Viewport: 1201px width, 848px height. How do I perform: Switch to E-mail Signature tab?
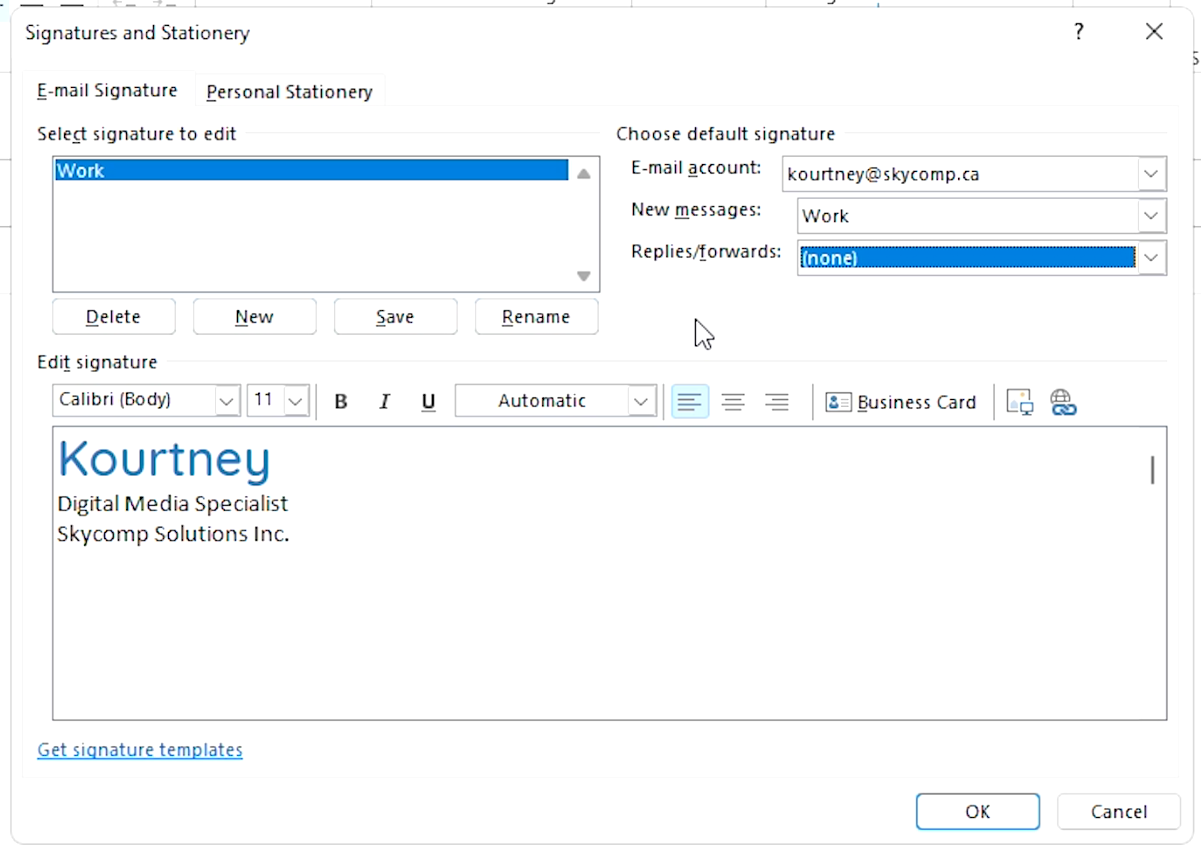point(107,90)
